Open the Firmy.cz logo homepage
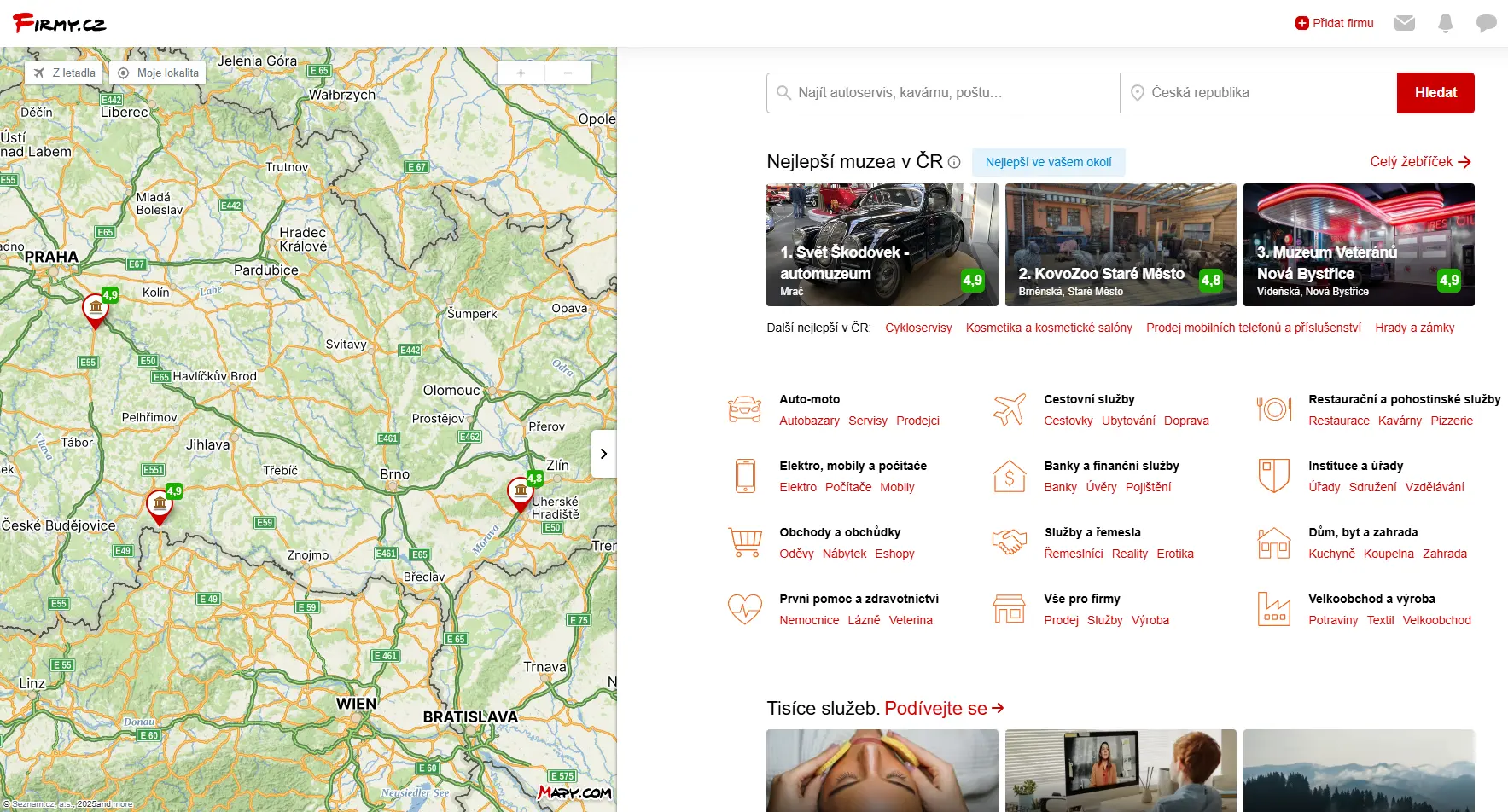The height and width of the screenshot is (812, 1508). (59, 23)
